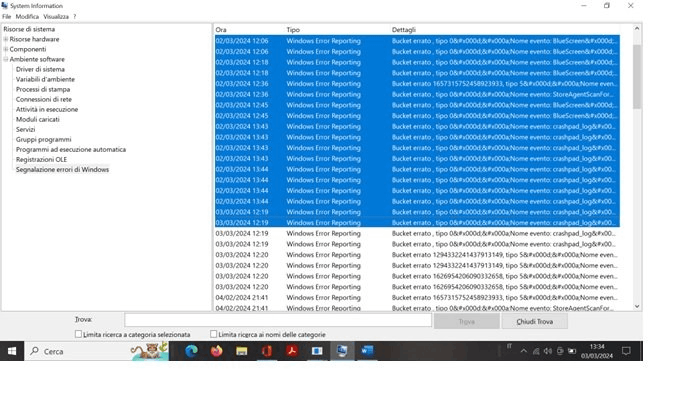The height and width of the screenshot is (414, 680).
Task: Select Variabili d'ambiente
Action: click(45, 79)
